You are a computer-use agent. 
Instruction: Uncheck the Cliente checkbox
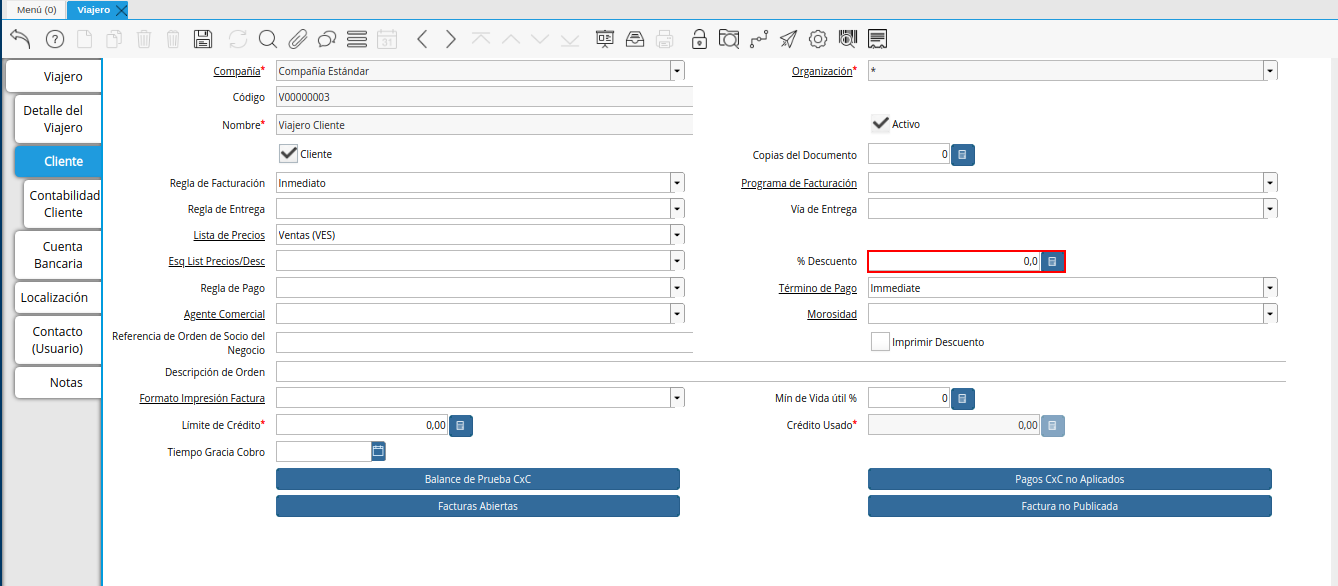pos(288,153)
